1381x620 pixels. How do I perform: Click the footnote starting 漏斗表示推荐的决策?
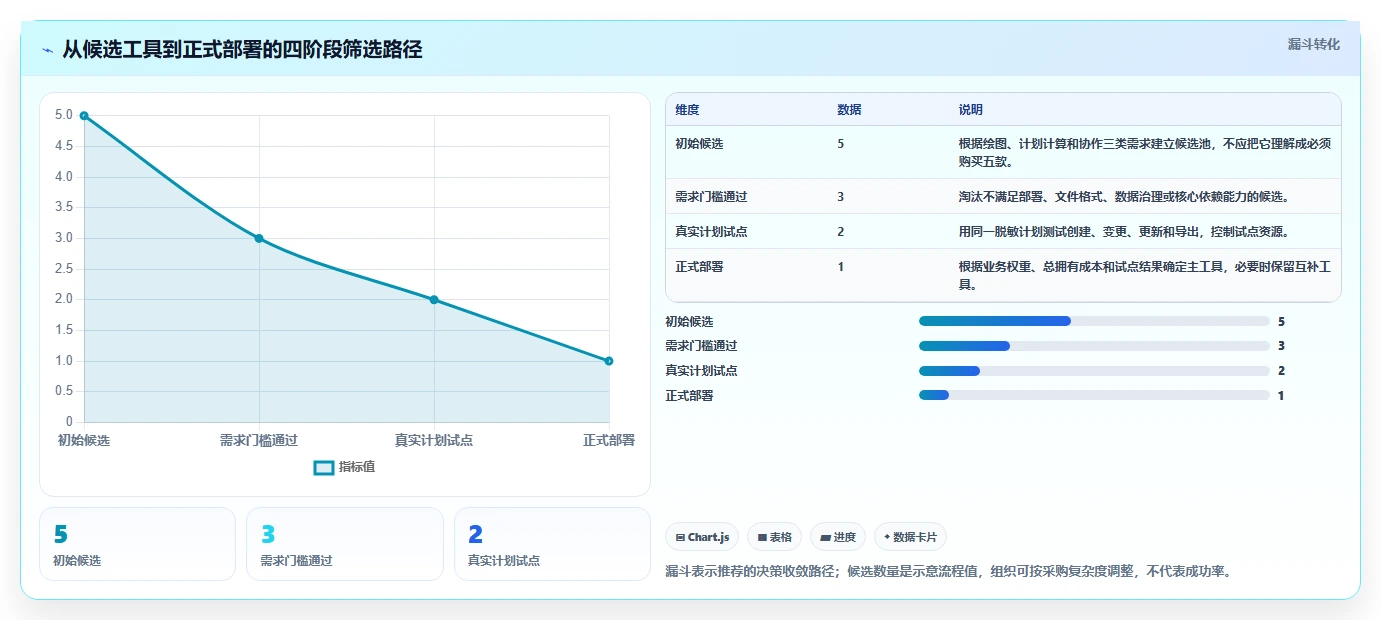(949, 572)
